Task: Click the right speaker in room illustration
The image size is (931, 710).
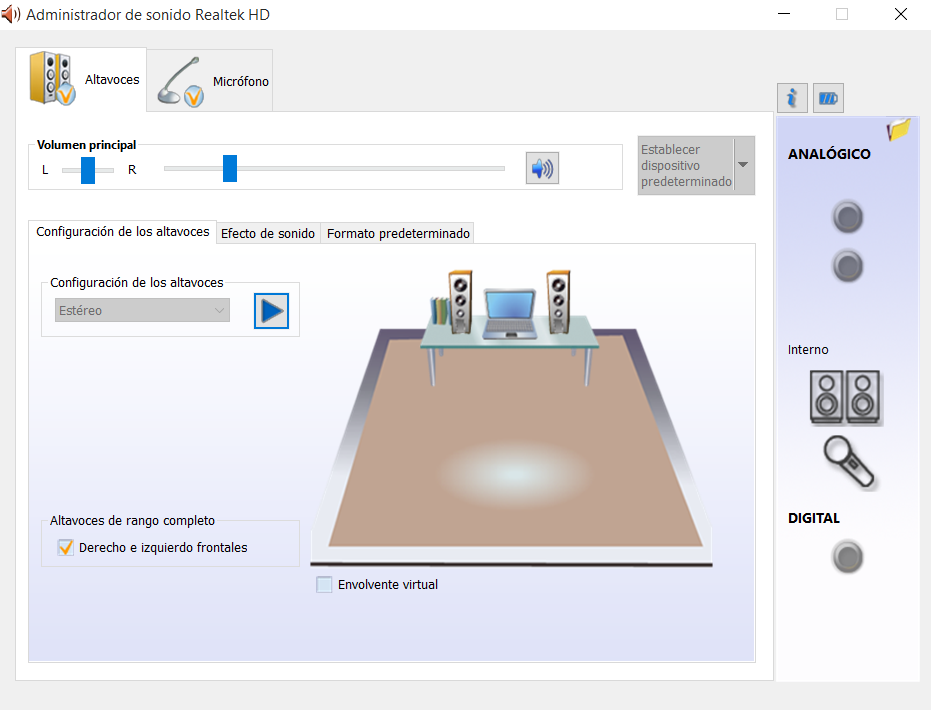Action: tap(558, 301)
